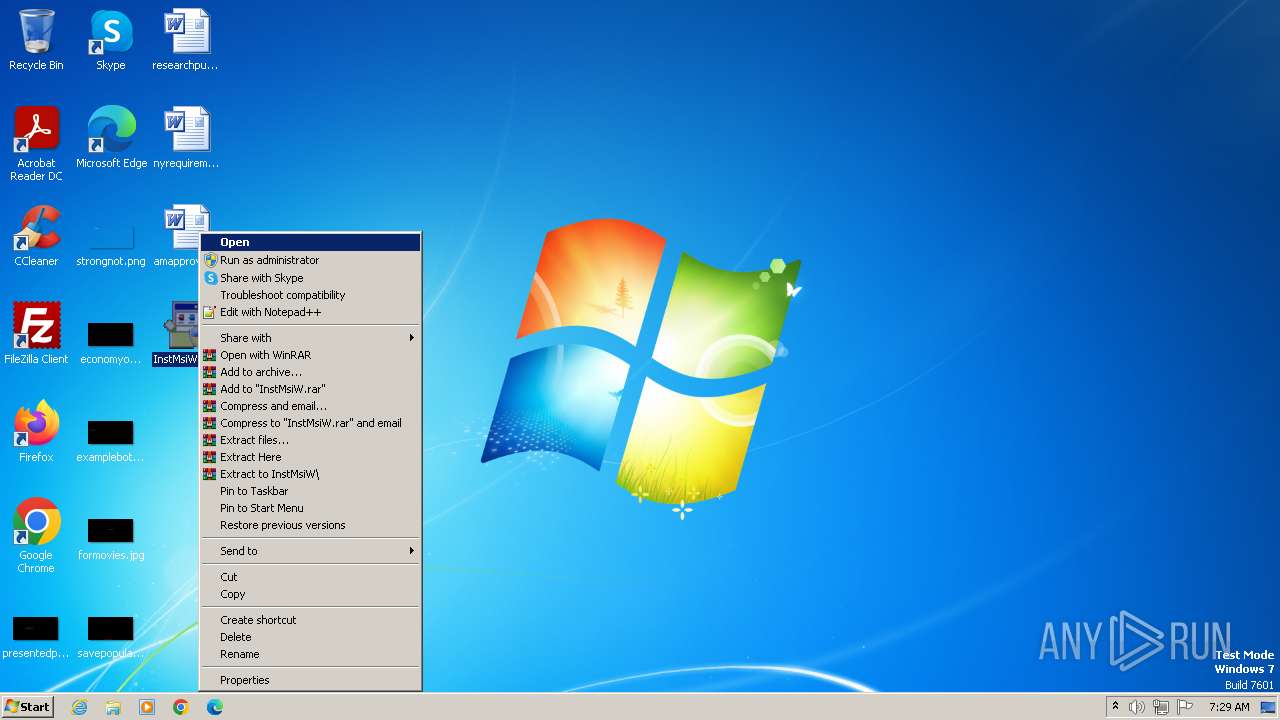The width and height of the screenshot is (1280, 720).
Task: Show hidden tray icons arrow
Action: point(1115,707)
